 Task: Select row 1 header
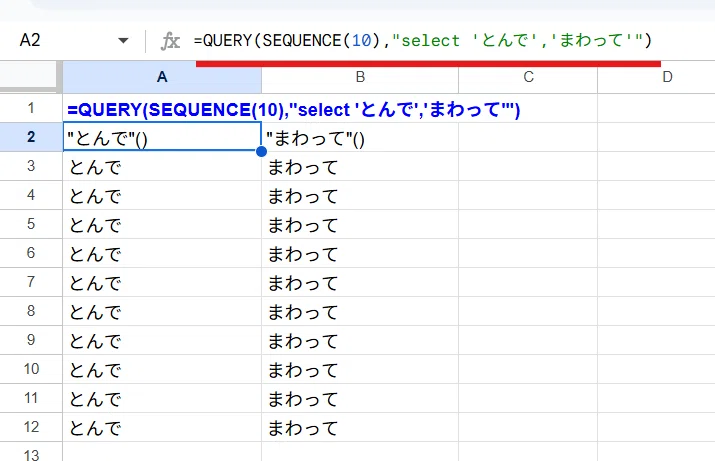tap(31, 108)
